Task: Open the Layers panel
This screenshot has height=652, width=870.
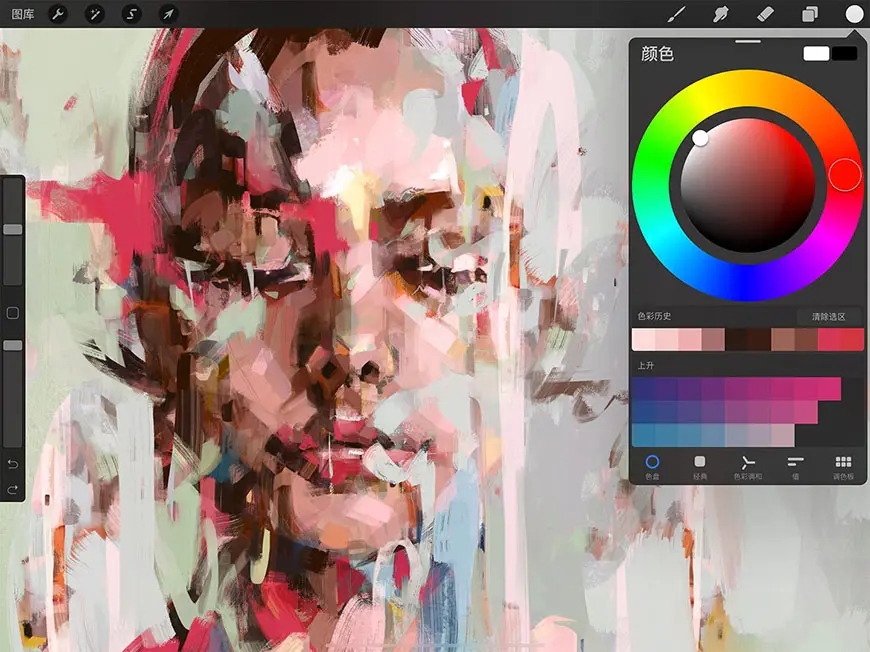Action: 809,14
